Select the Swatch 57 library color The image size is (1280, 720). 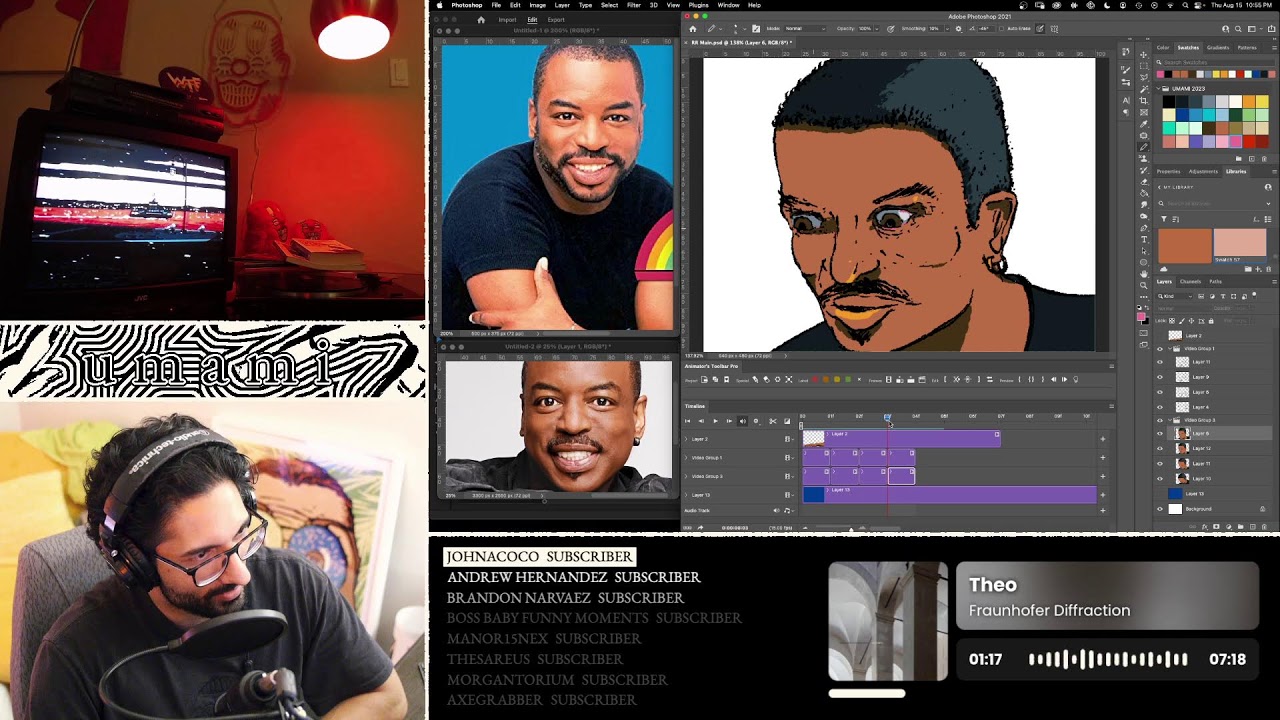pos(1240,245)
